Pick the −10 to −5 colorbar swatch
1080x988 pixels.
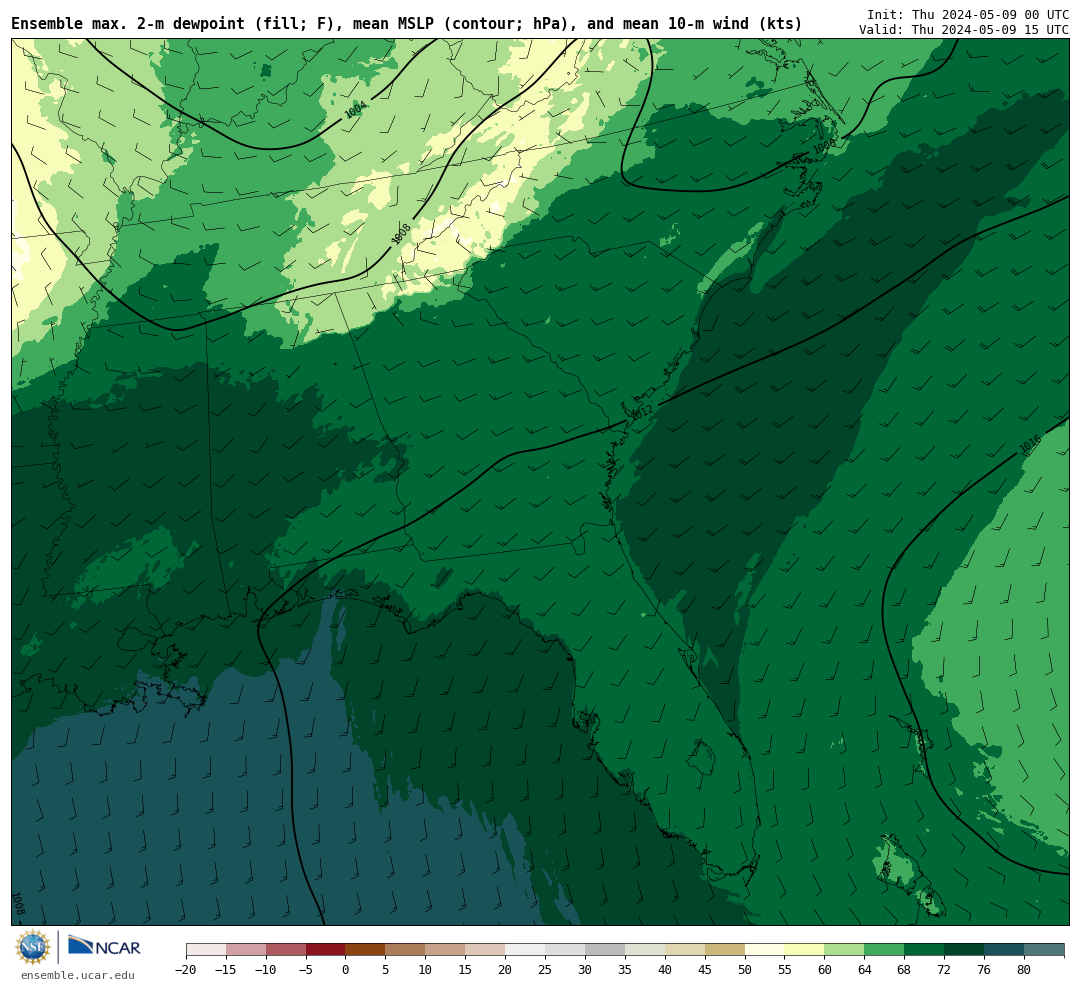click(x=286, y=950)
